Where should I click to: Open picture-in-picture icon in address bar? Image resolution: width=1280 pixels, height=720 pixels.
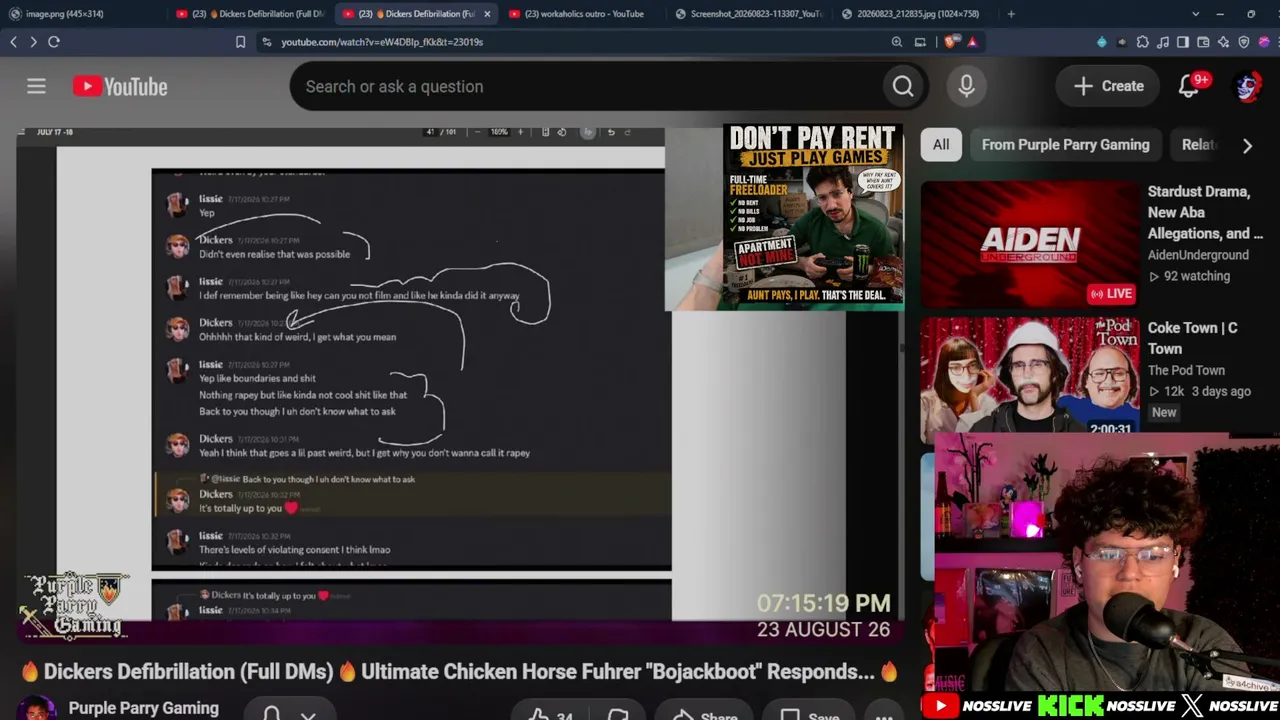click(921, 42)
